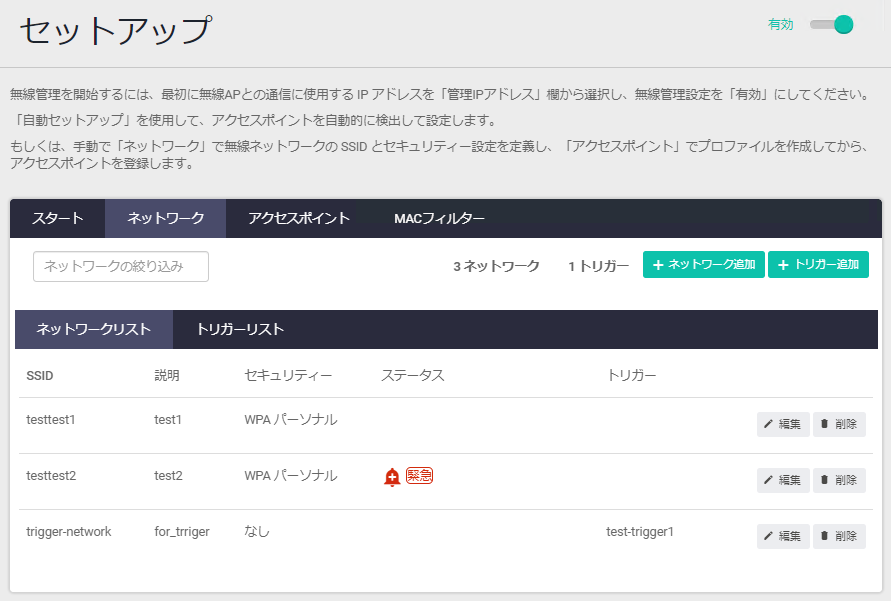This screenshot has width=891, height=601.
Task: Open the MACフィルター tab
Action: [439, 218]
